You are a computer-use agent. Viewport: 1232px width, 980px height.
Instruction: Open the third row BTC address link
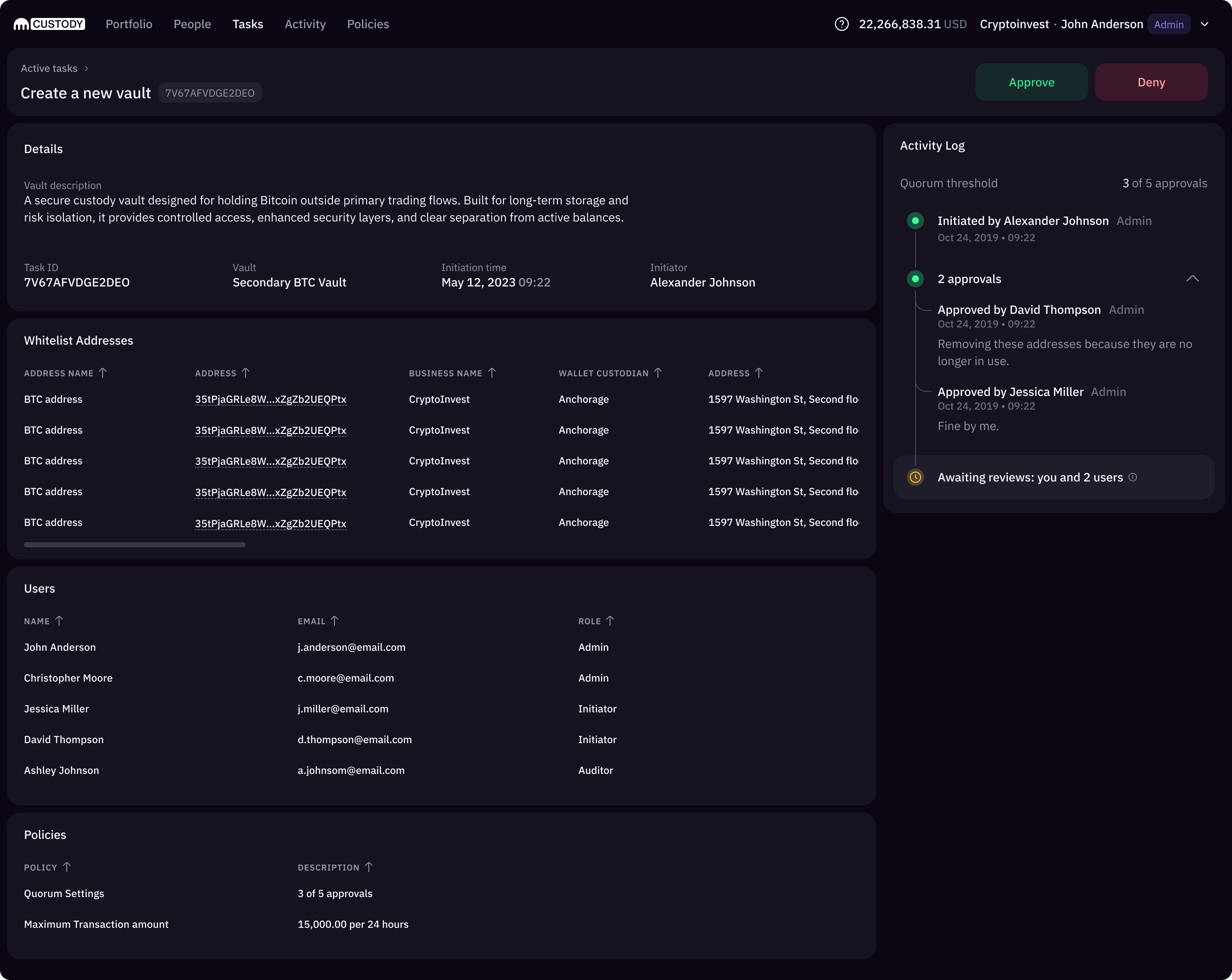(x=270, y=461)
